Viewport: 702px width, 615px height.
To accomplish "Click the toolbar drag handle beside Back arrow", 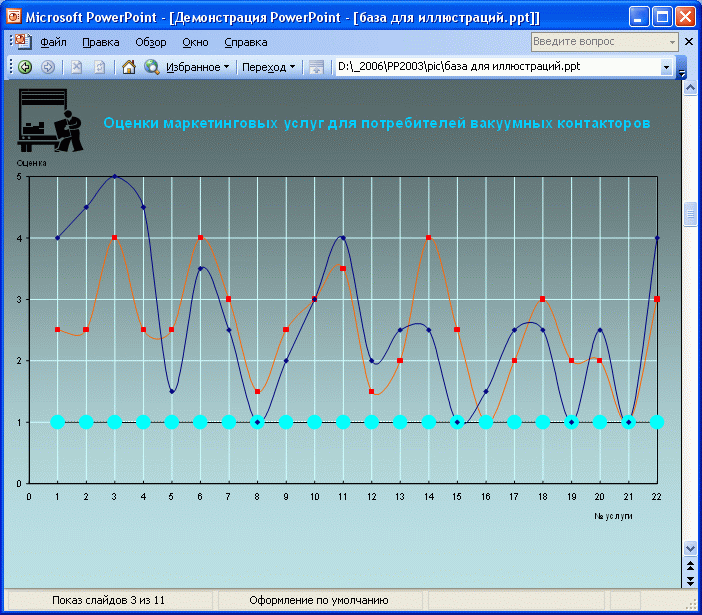I will (11, 67).
